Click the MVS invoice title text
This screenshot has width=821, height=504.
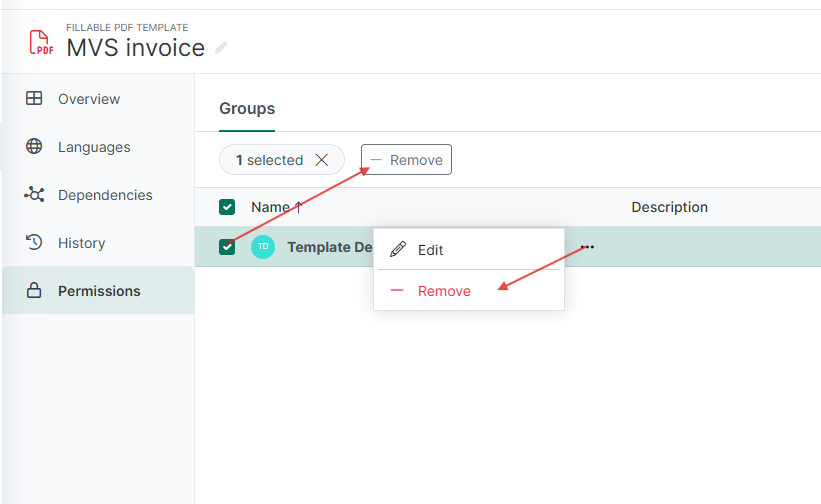136,47
